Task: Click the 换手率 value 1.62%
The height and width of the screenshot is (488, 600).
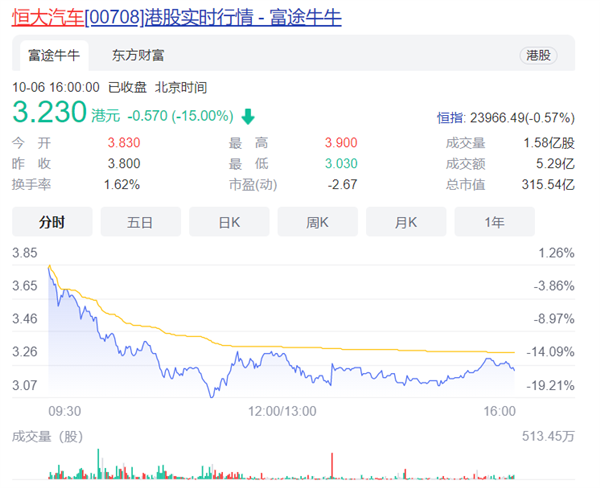Action: coord(122,184)
